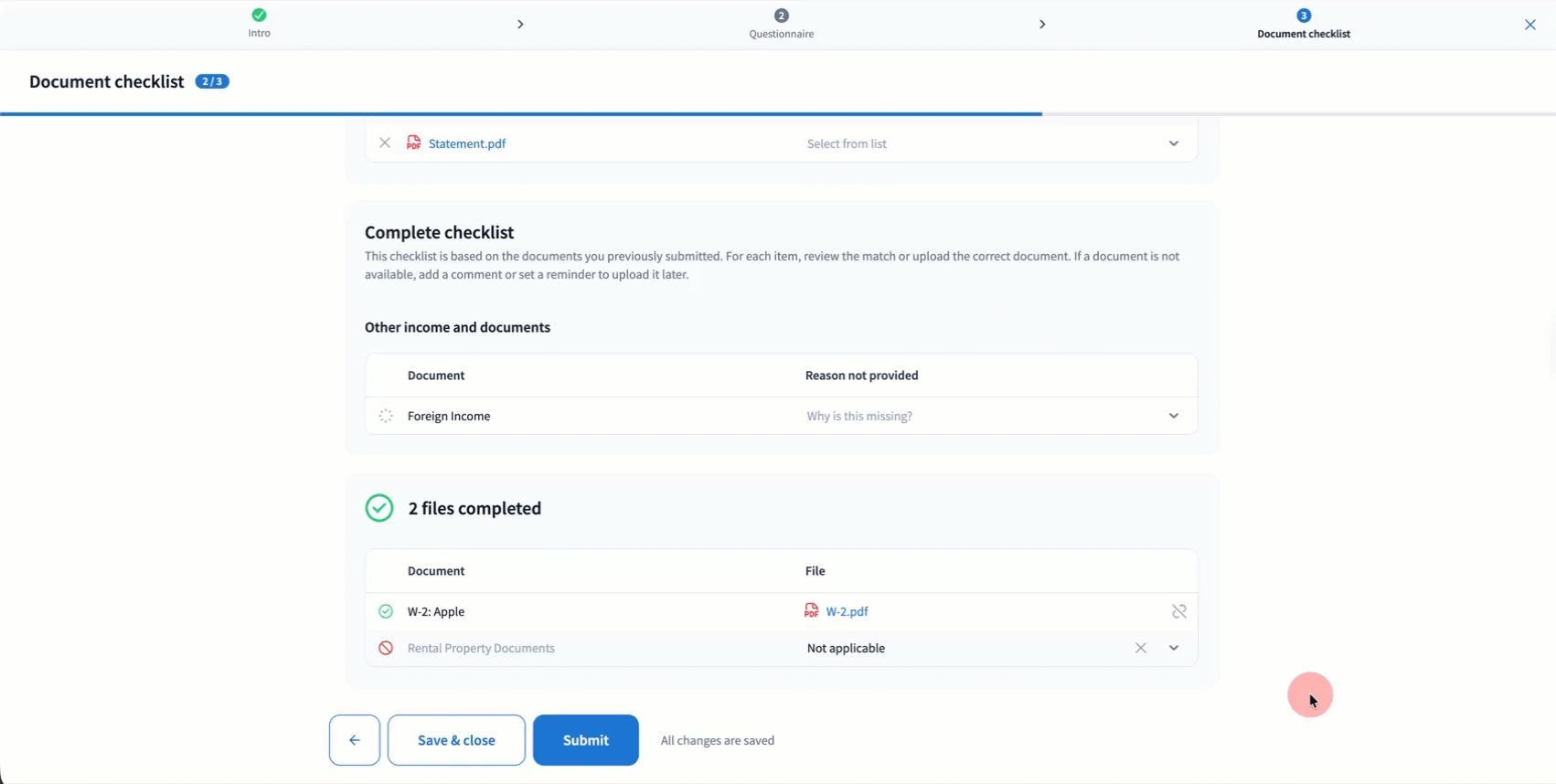
Task: Click the 'File' column header
Action: 815,571
